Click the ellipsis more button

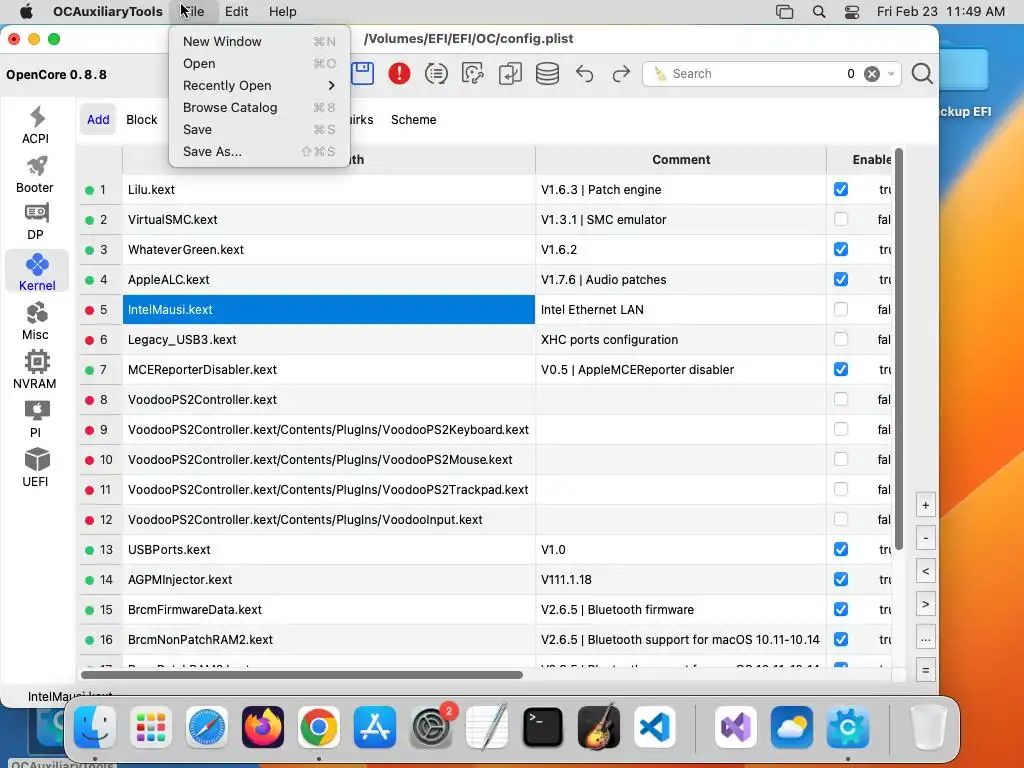(x=925, y=638)
